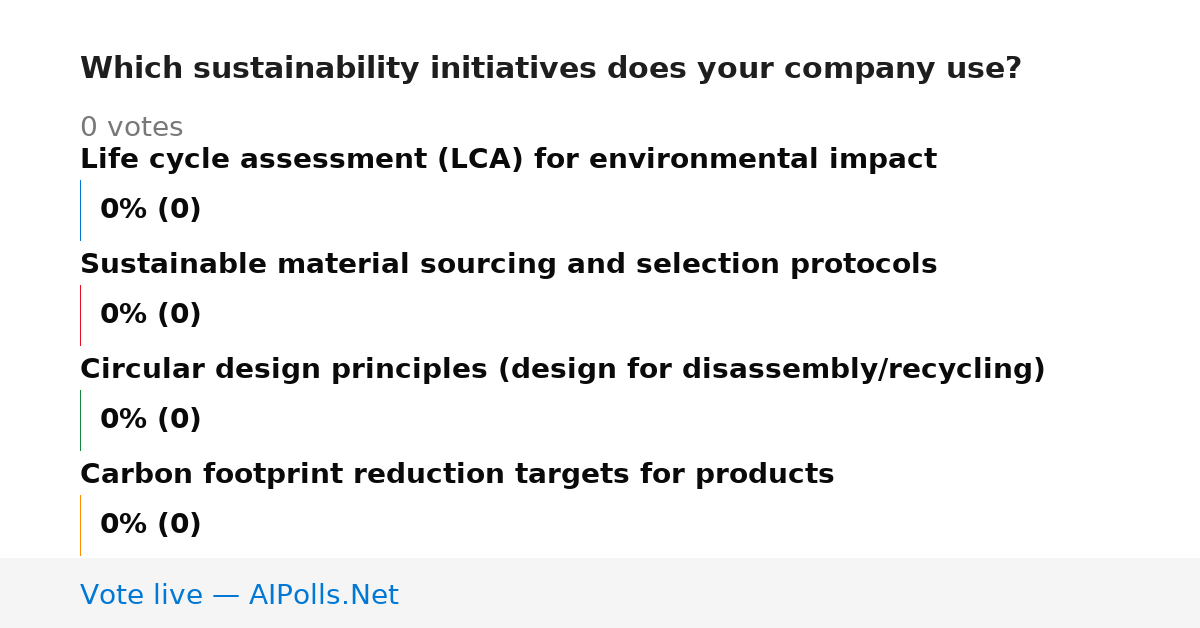Viewport: 1200px width, 628px height.
Task: Open the Vote live AIPolls.Net link
Action: coord(239,595)
